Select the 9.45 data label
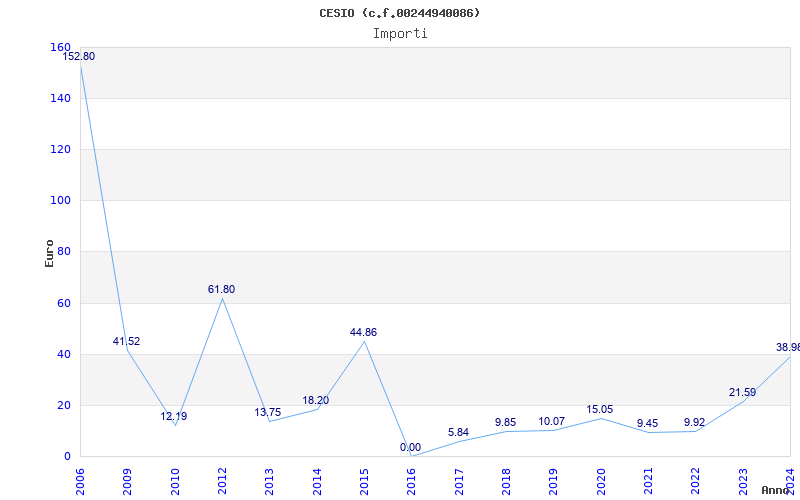Screen dimensions: 800x500 point(647,423)
